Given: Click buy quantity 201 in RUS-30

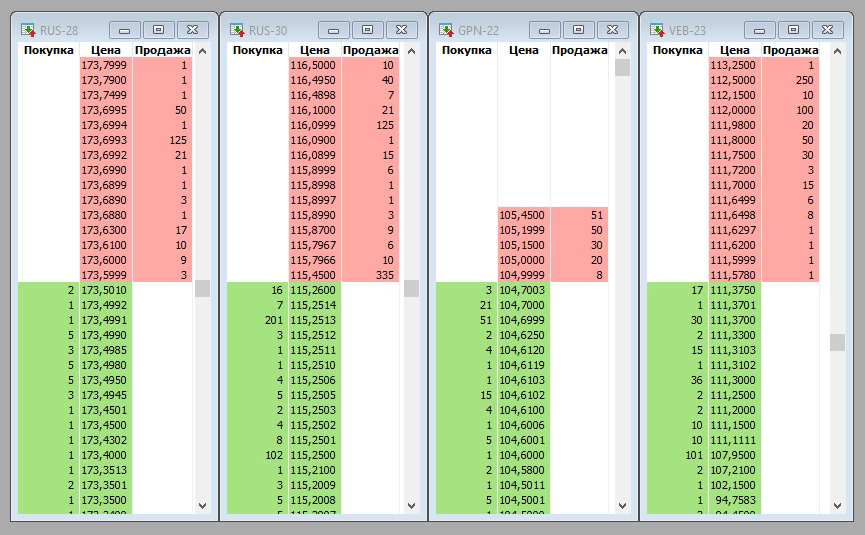Looking at the screenshot, I should pos(258,320).
